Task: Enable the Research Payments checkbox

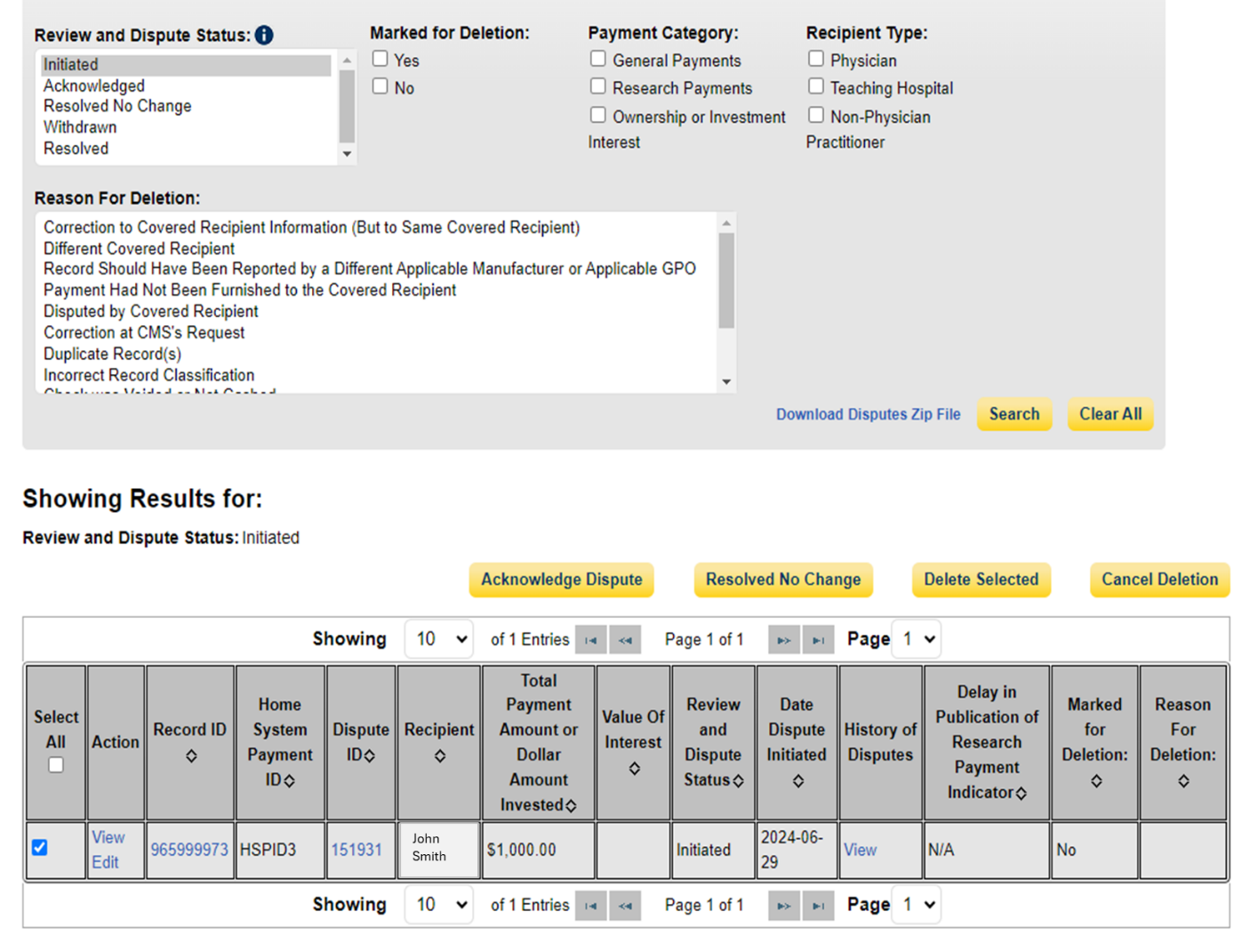Action: click(x=598, y=86)
